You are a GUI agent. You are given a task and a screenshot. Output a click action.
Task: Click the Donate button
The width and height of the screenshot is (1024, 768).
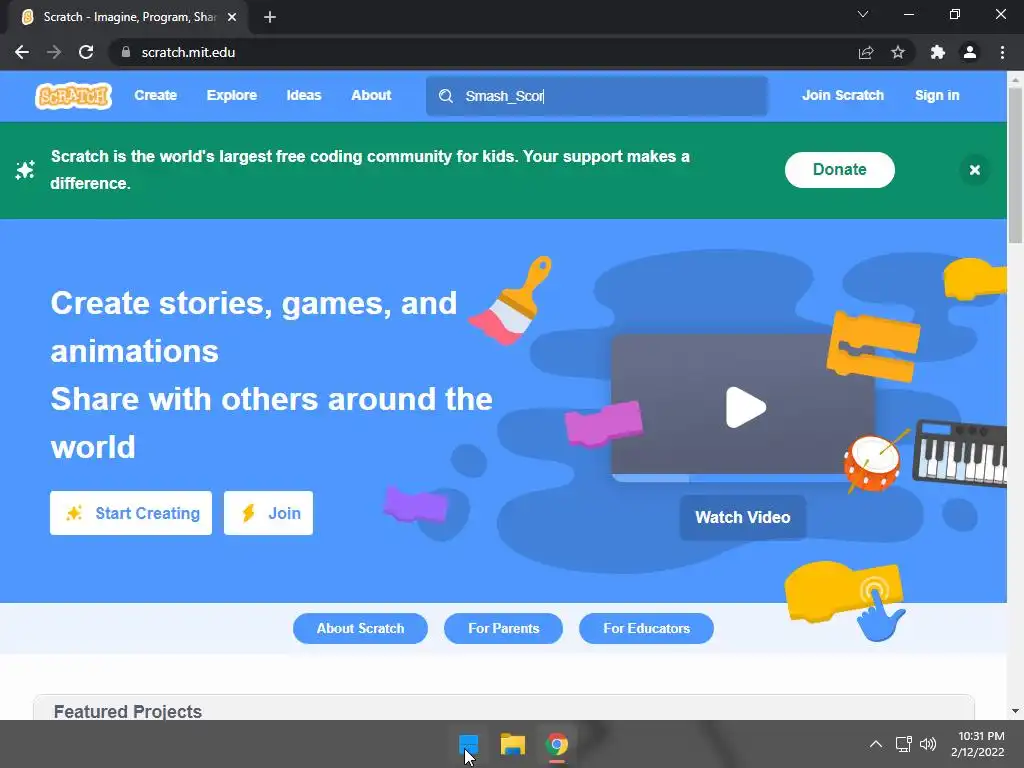point(840,170)
